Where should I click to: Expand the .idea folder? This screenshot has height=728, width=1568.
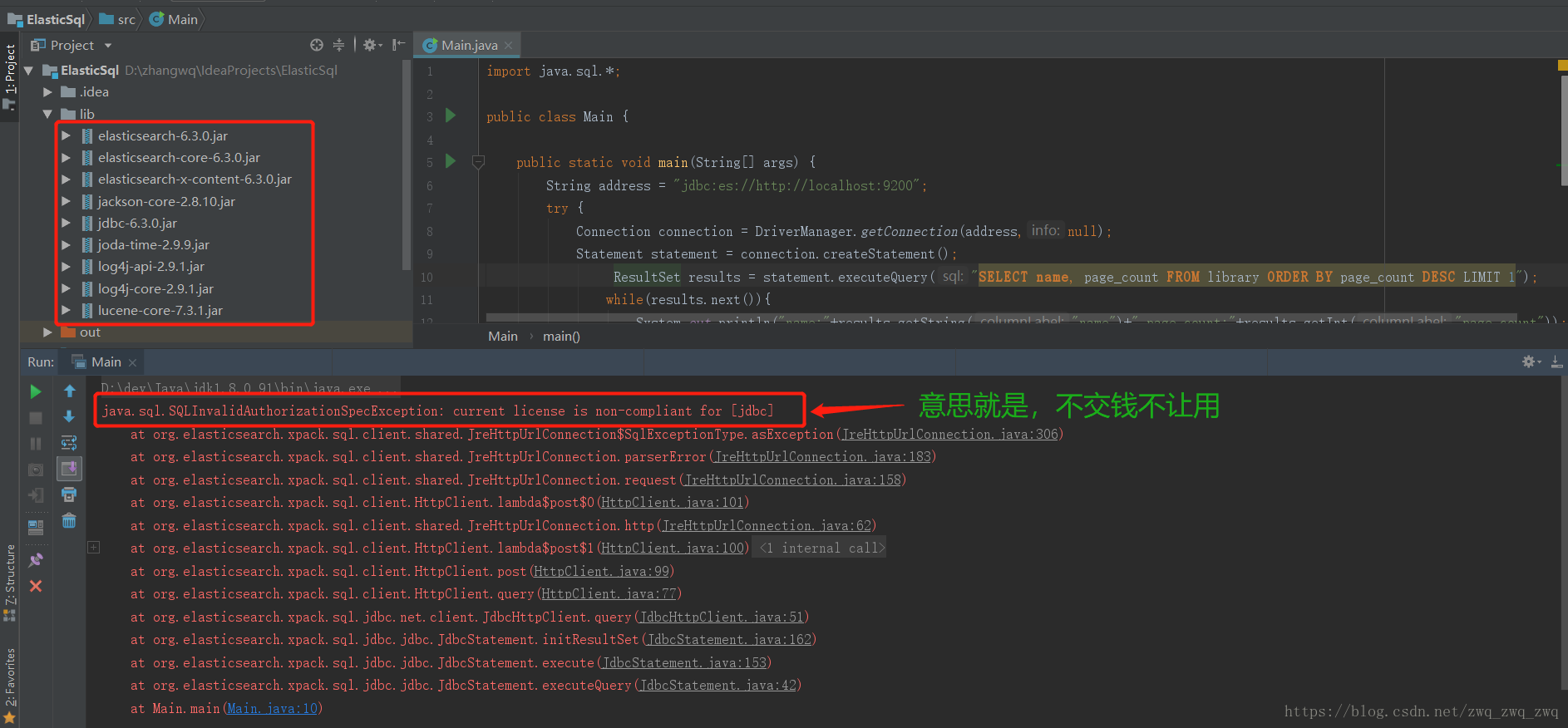47,92
